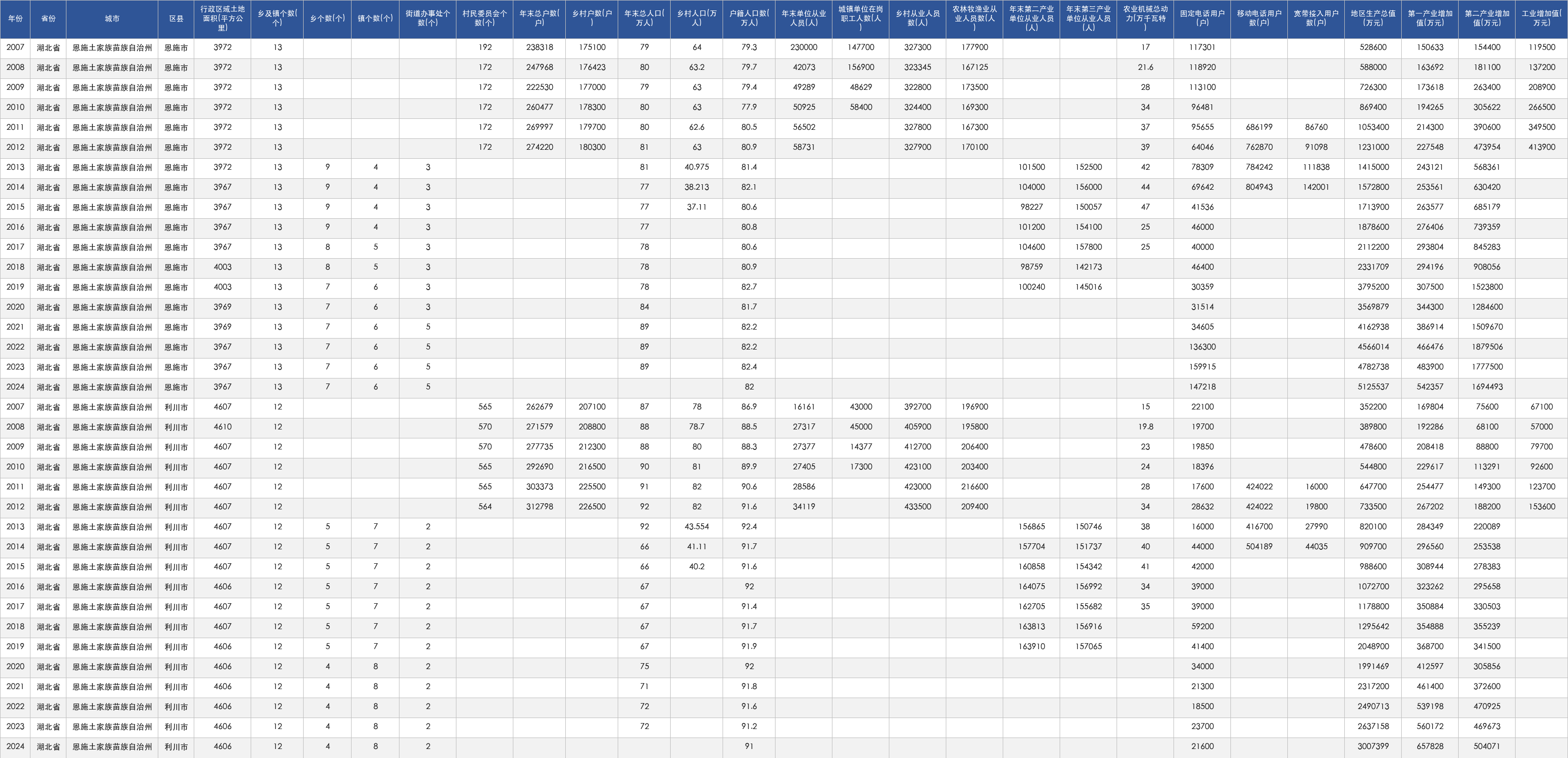This screenshot has width=1568, height=758.
Task: Select 利川市 cell in 2007 row
Action: pyautogui.click(x=176, y=406)
